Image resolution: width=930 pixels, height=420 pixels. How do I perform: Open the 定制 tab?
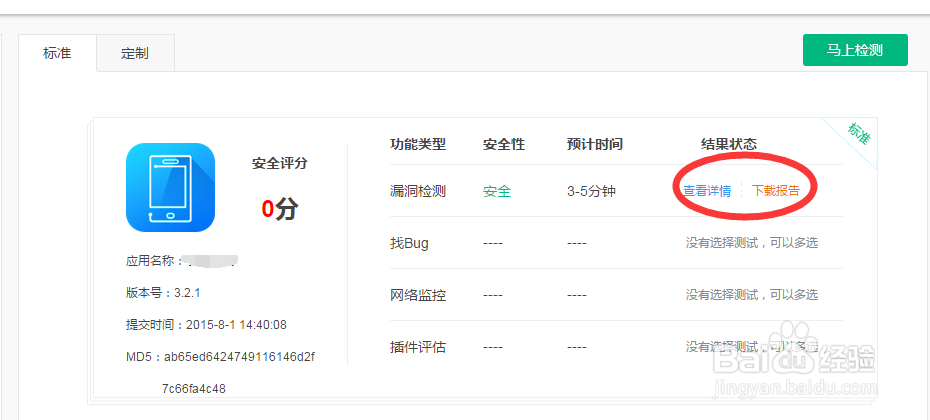[135, 53]
